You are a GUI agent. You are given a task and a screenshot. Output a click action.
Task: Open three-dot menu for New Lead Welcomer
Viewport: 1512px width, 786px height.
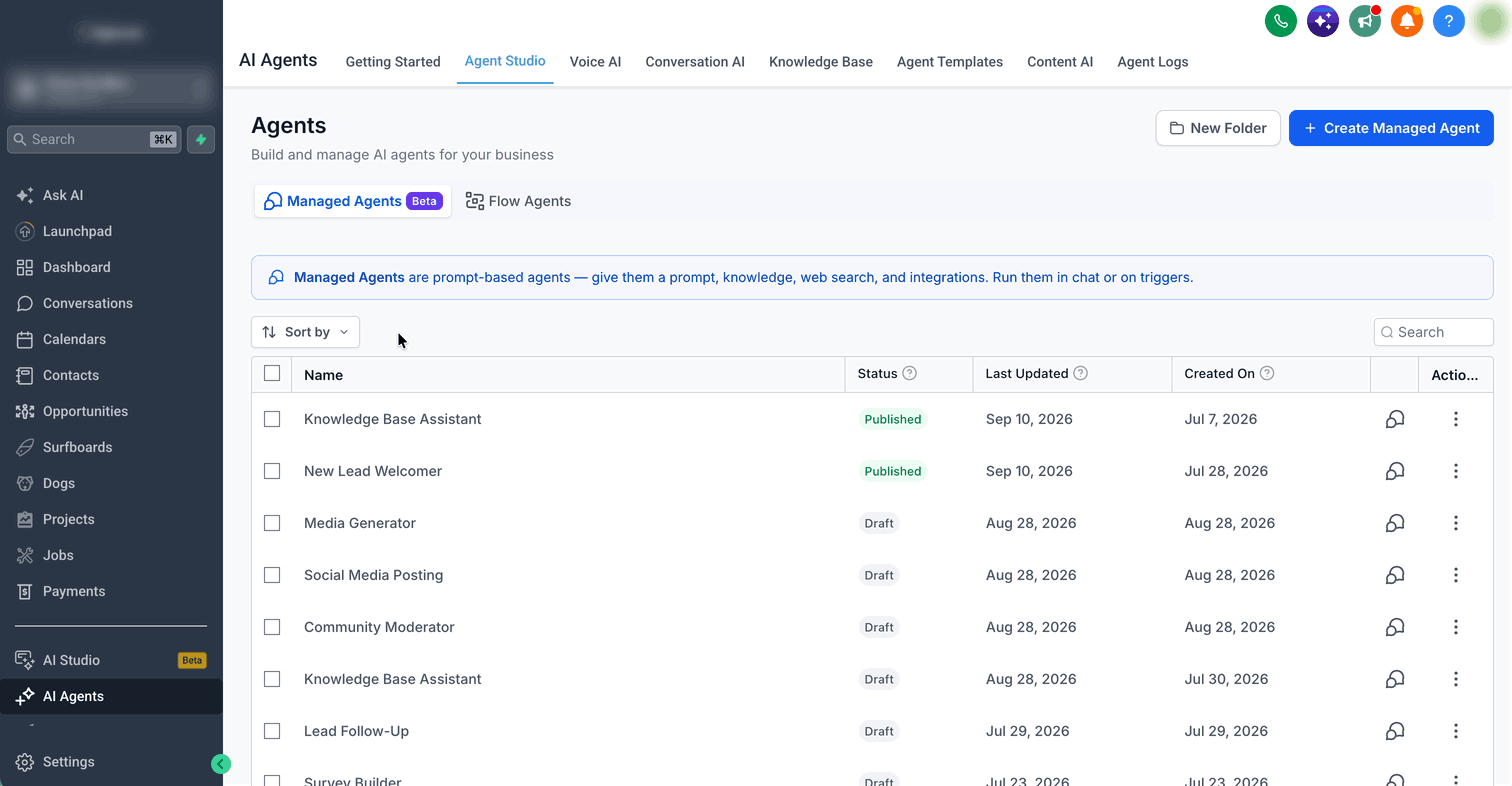click(x=1456, y=471)
